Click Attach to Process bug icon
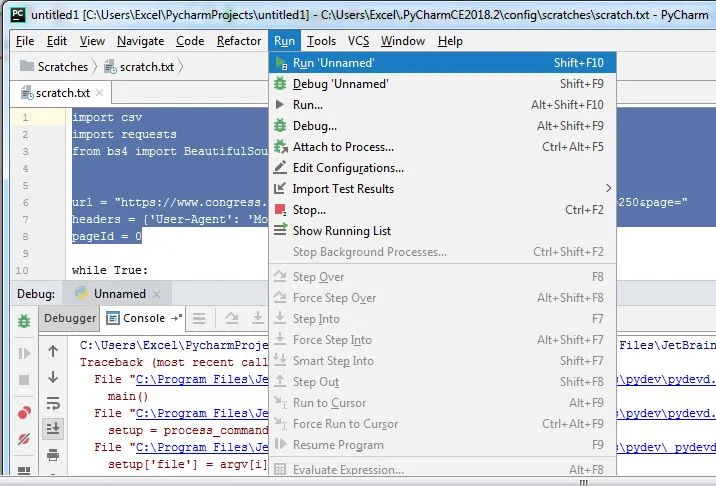 280,147
